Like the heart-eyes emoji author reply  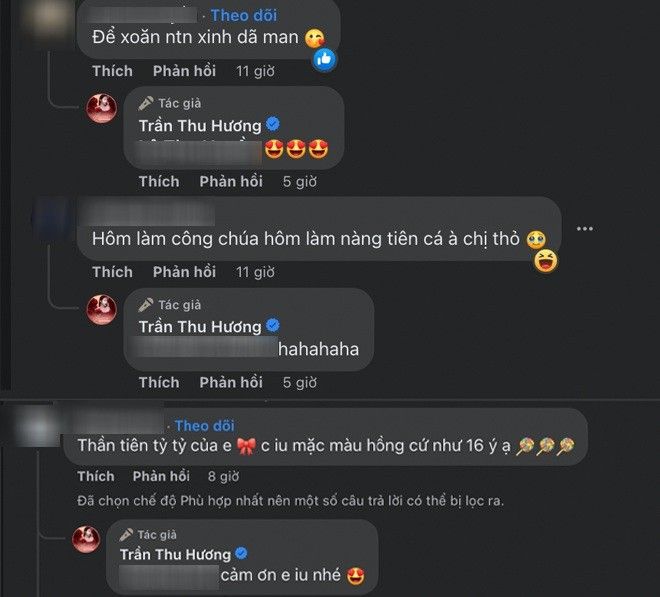(x=159, y=181)
